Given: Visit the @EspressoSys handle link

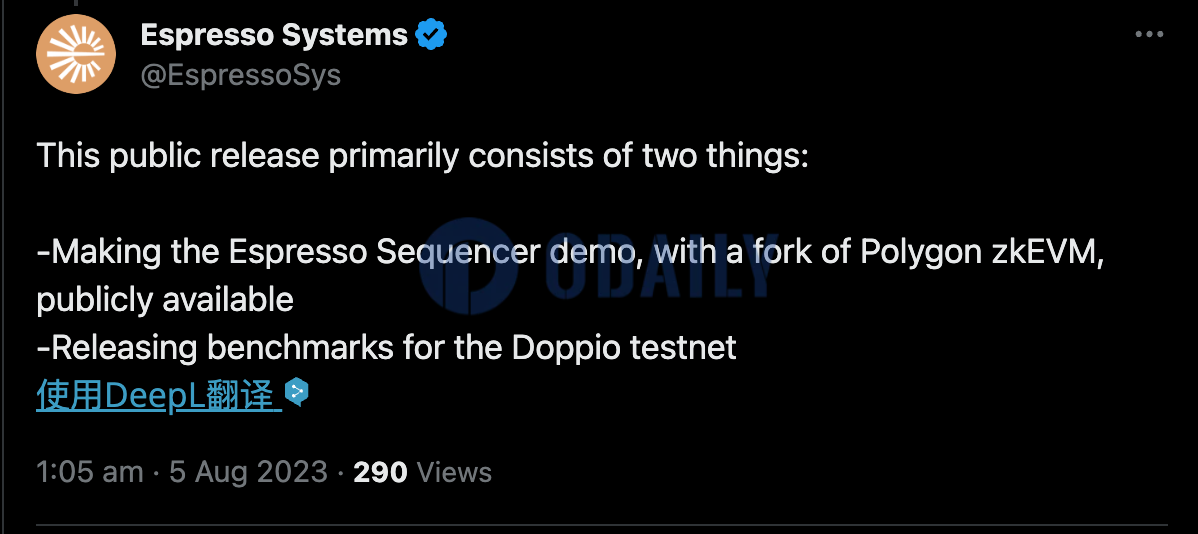Looking at the screenshot, I should [x=240, y=75].
